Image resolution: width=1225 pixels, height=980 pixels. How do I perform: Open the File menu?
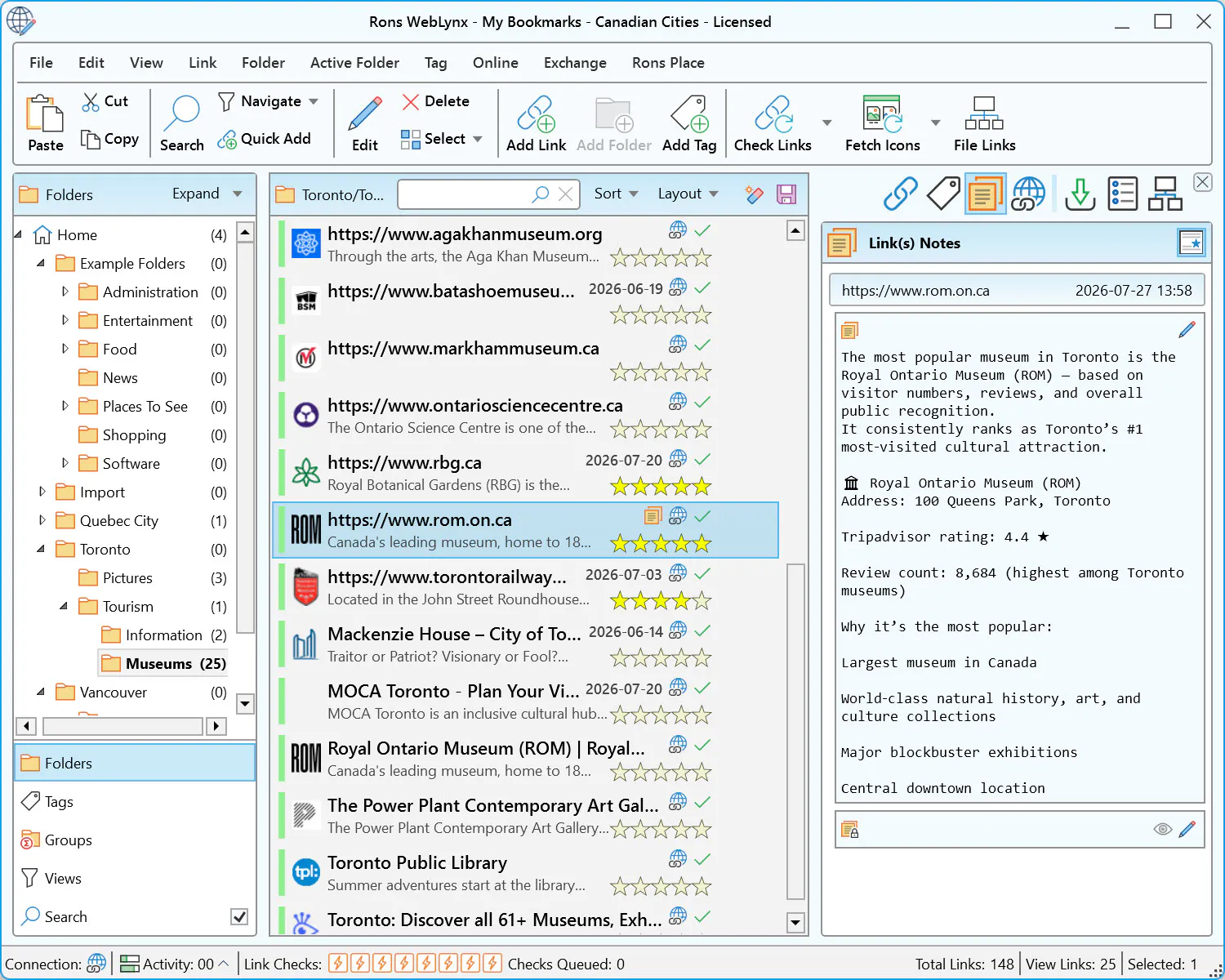(41, 63)
